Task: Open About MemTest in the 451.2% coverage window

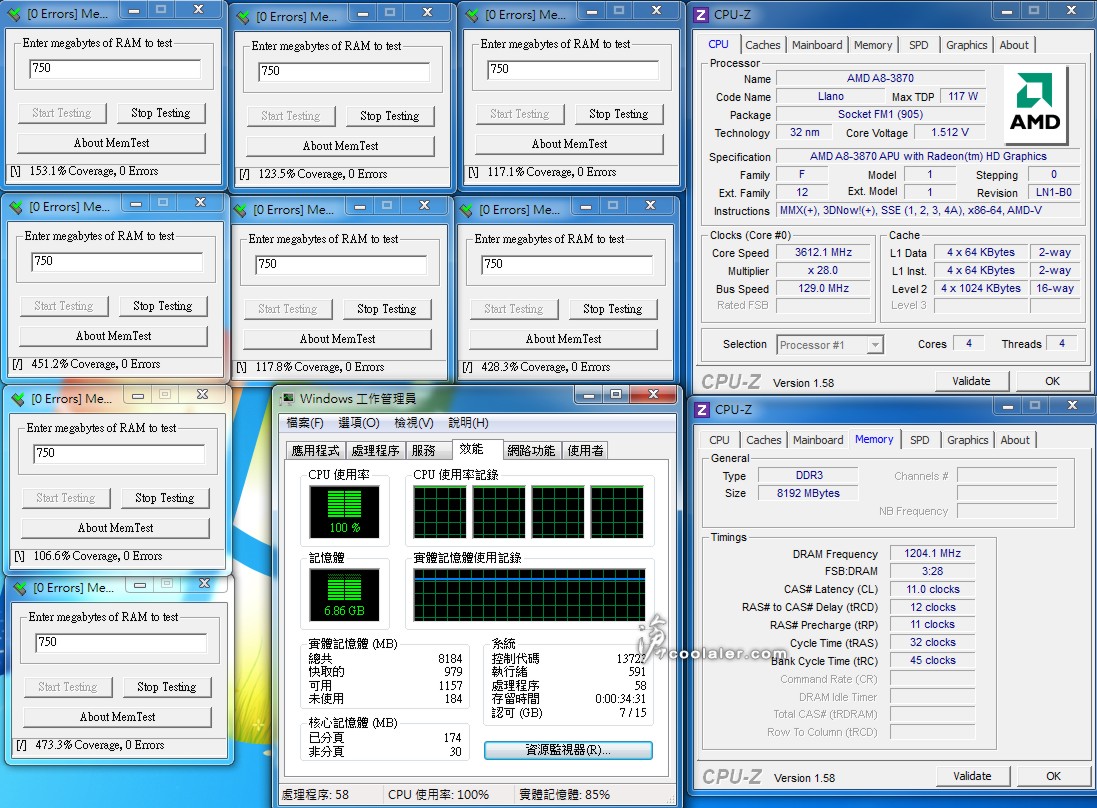Action: (x=113, y=336)
